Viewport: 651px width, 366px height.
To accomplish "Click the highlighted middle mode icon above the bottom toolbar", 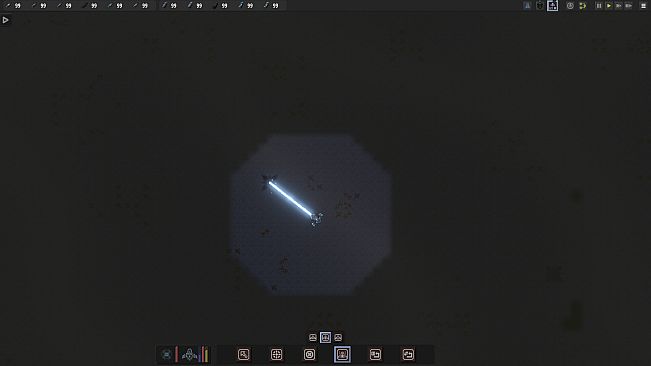I will (x=326, y=337).
